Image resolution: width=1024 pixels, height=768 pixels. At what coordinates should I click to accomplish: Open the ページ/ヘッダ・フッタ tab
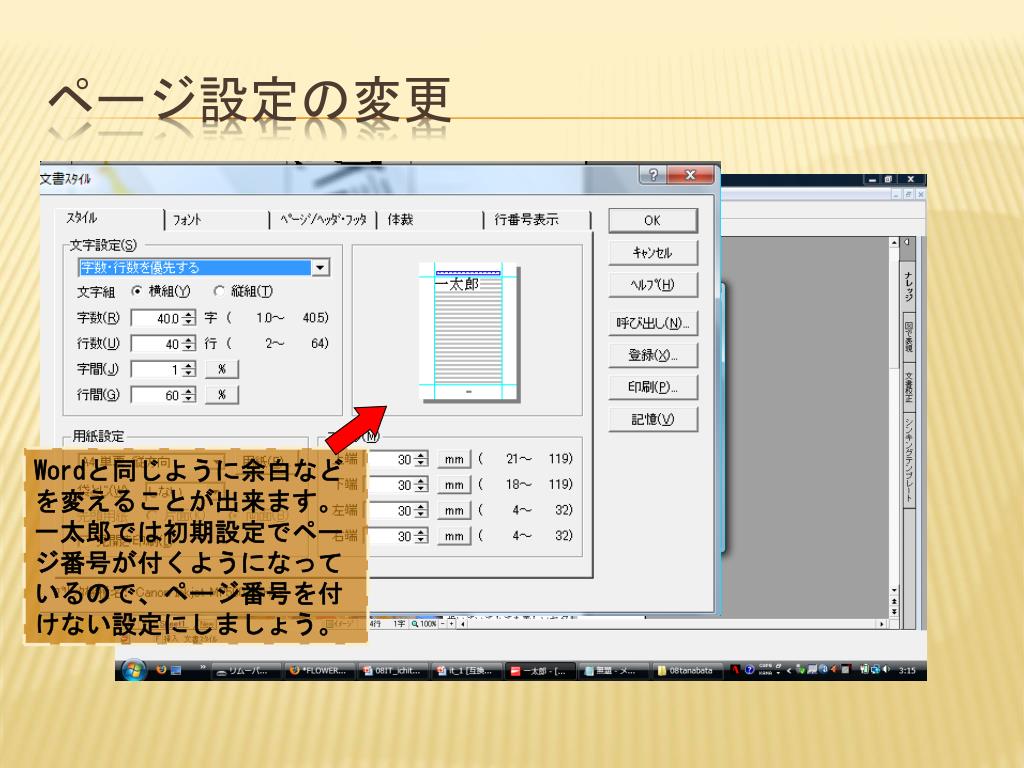323,219
